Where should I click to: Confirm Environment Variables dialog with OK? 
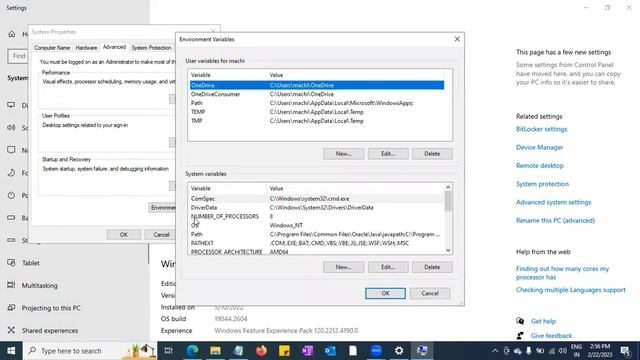coord(385,293)
